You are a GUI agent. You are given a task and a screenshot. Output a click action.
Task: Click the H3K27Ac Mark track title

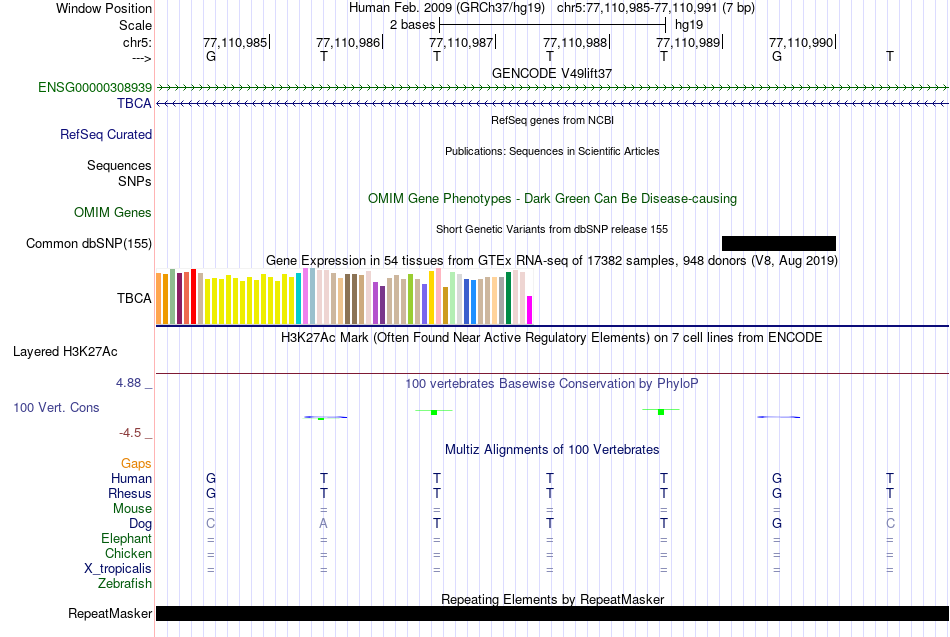coord(552,338)
